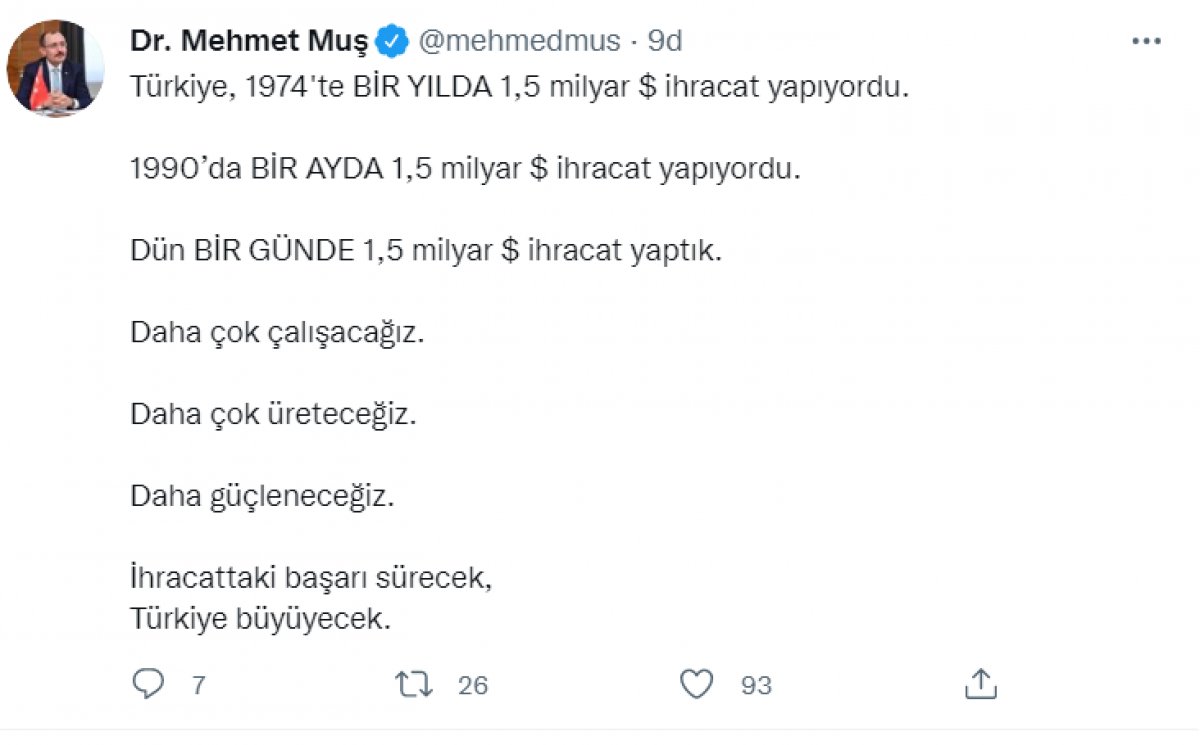Click the reply speech-bubble icon
The height and width of the screenshot is (745, 1200).
coord(148,684)
